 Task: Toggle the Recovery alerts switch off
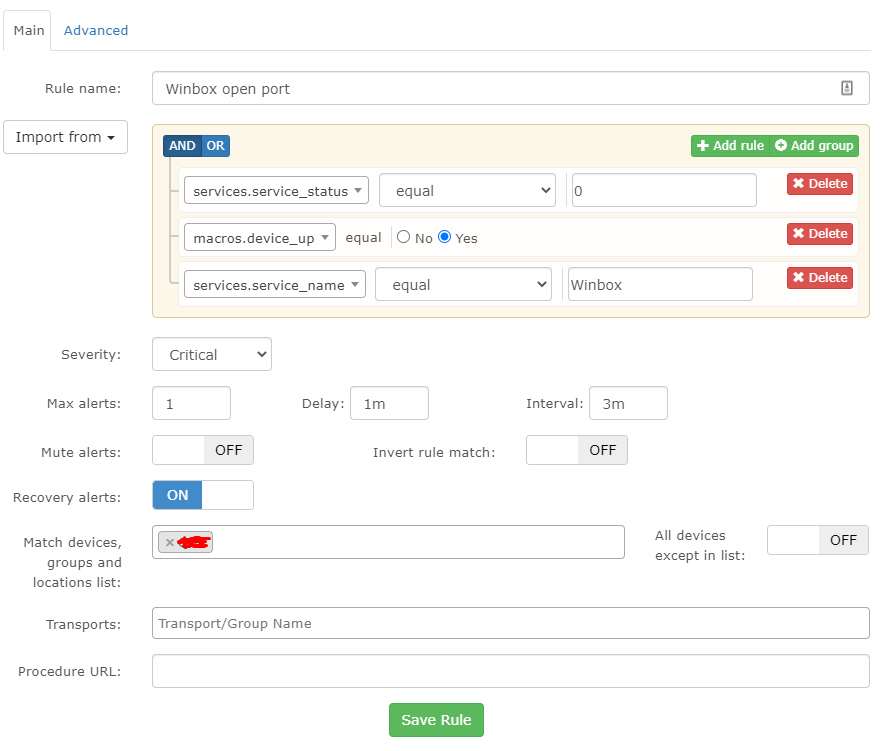pos(203,495)
